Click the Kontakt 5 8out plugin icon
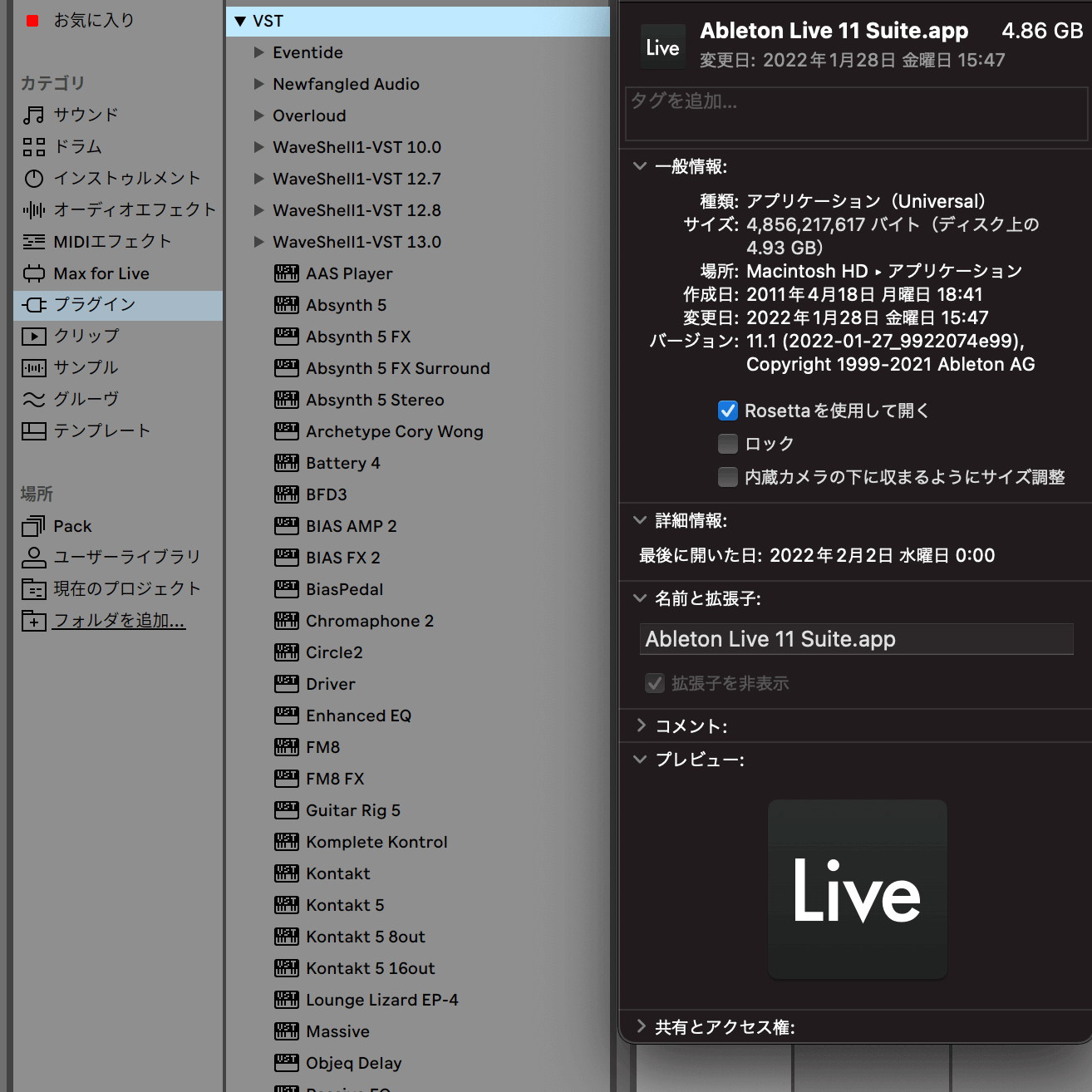Image resolution: width=1092 pixels, height=1092 pixels. [286, 936]
